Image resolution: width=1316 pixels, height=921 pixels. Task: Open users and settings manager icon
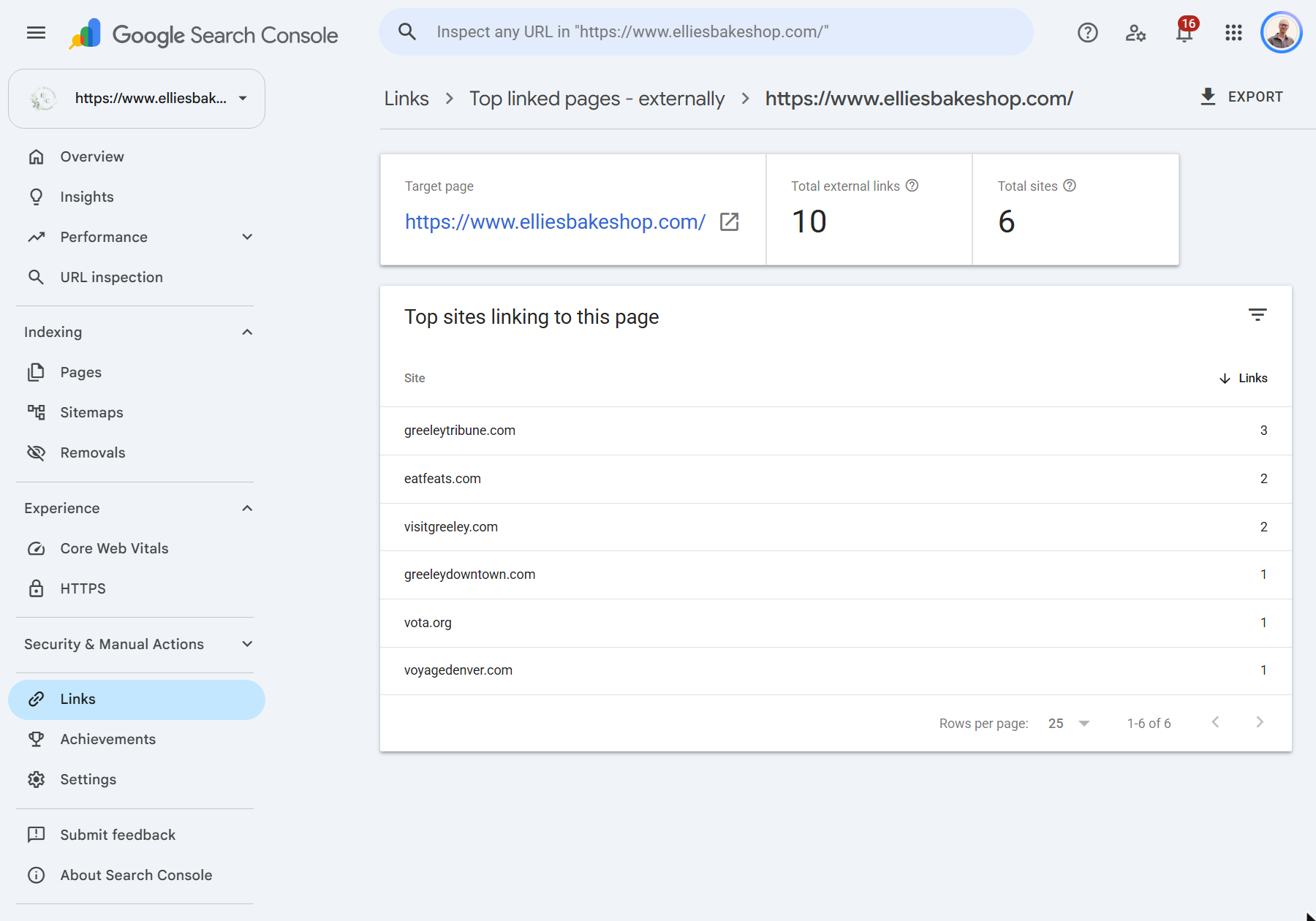tap(1135, 33)
